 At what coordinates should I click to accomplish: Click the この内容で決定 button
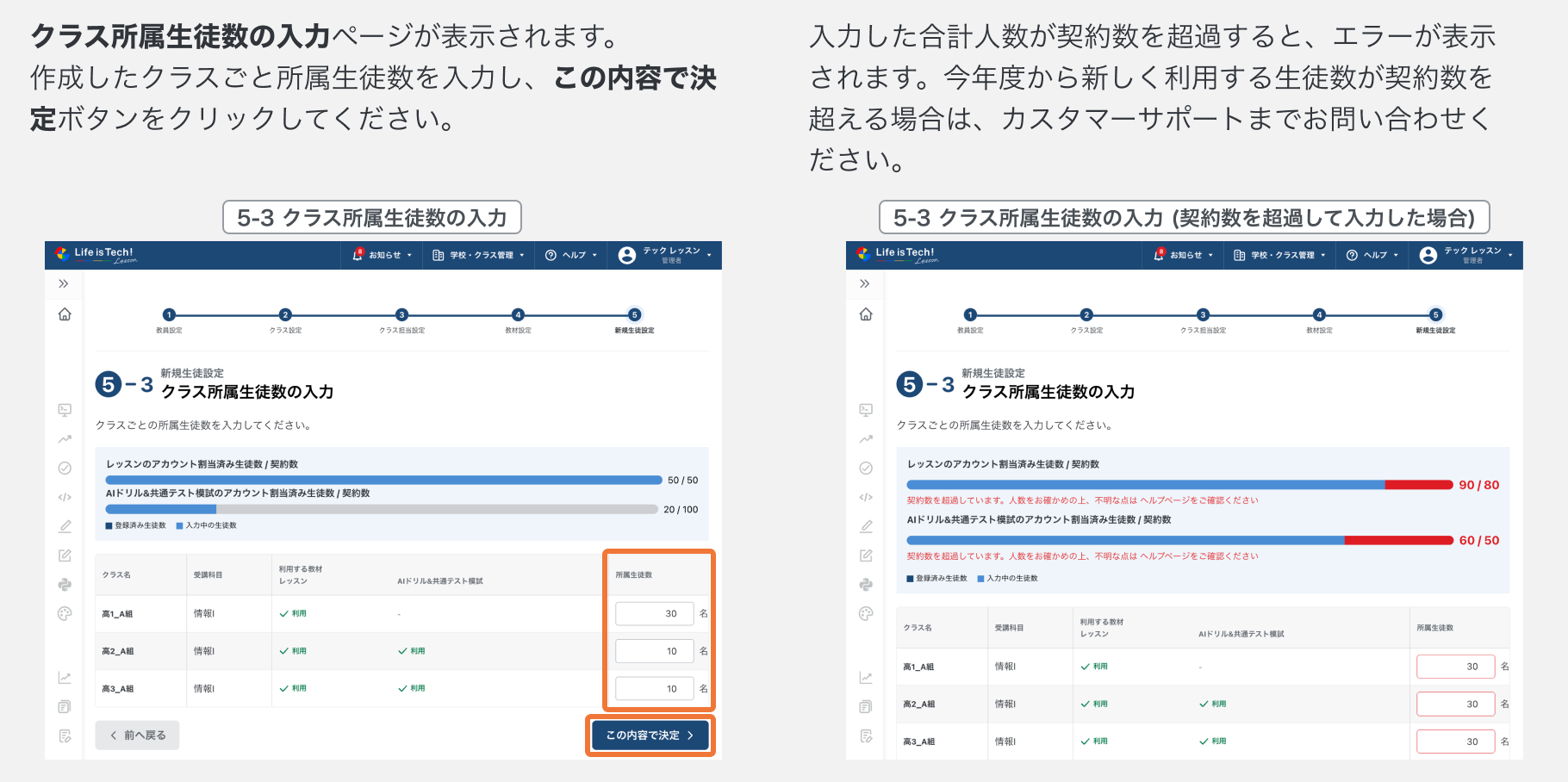click(650, 735)
